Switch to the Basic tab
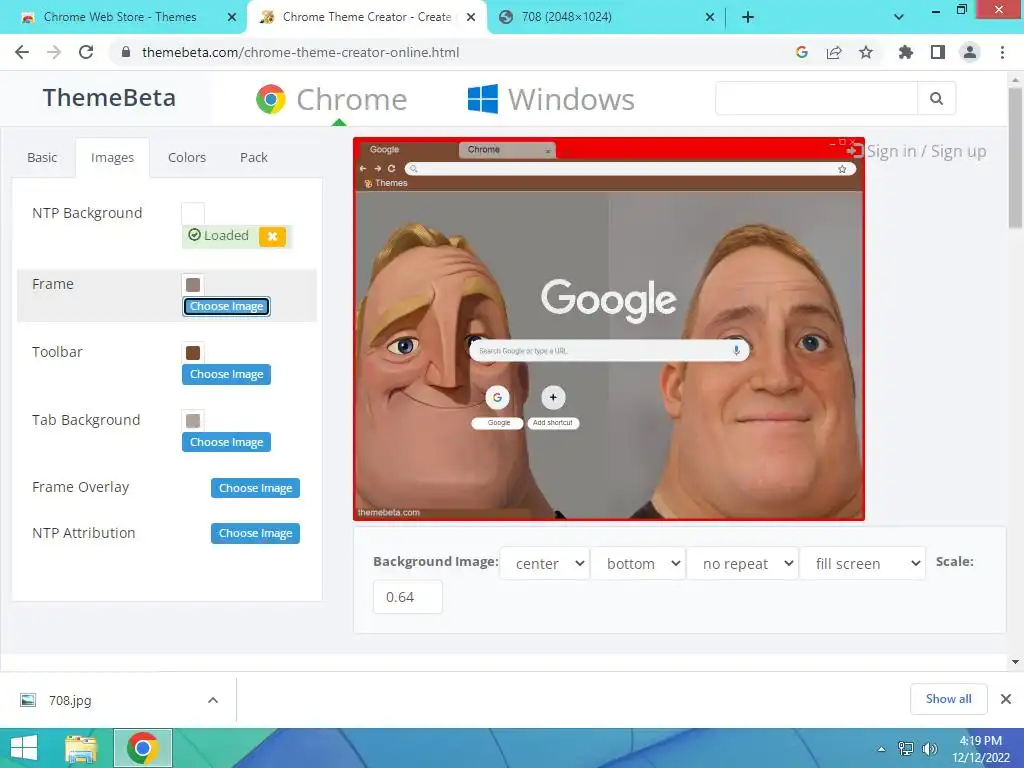This screenshot has height=768, width=1024. [42, 157]
